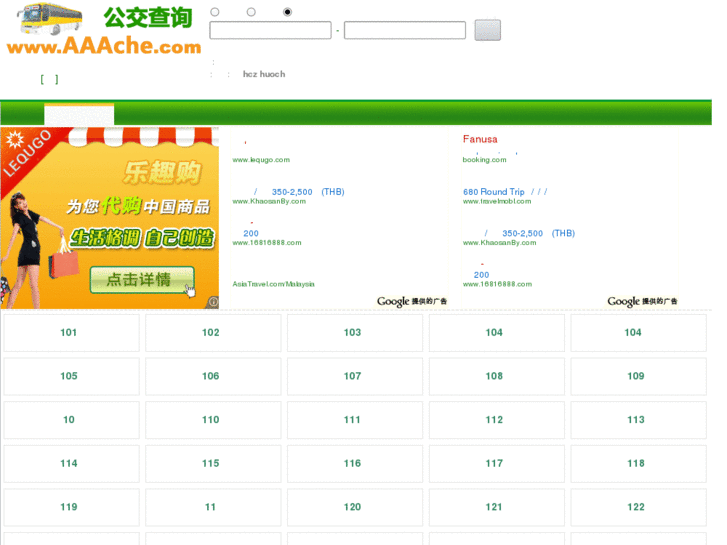Open bus route 122
Viewport: 727px width, 545px height.
[638, 507]
